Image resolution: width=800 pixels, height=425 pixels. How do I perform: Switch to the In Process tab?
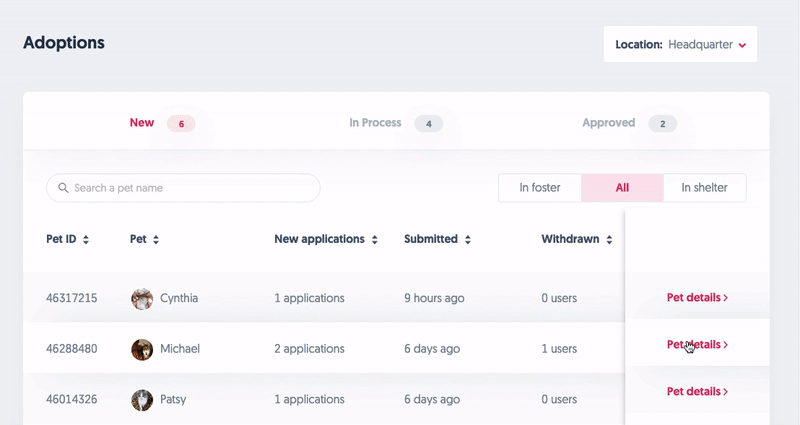coord(375,123)
